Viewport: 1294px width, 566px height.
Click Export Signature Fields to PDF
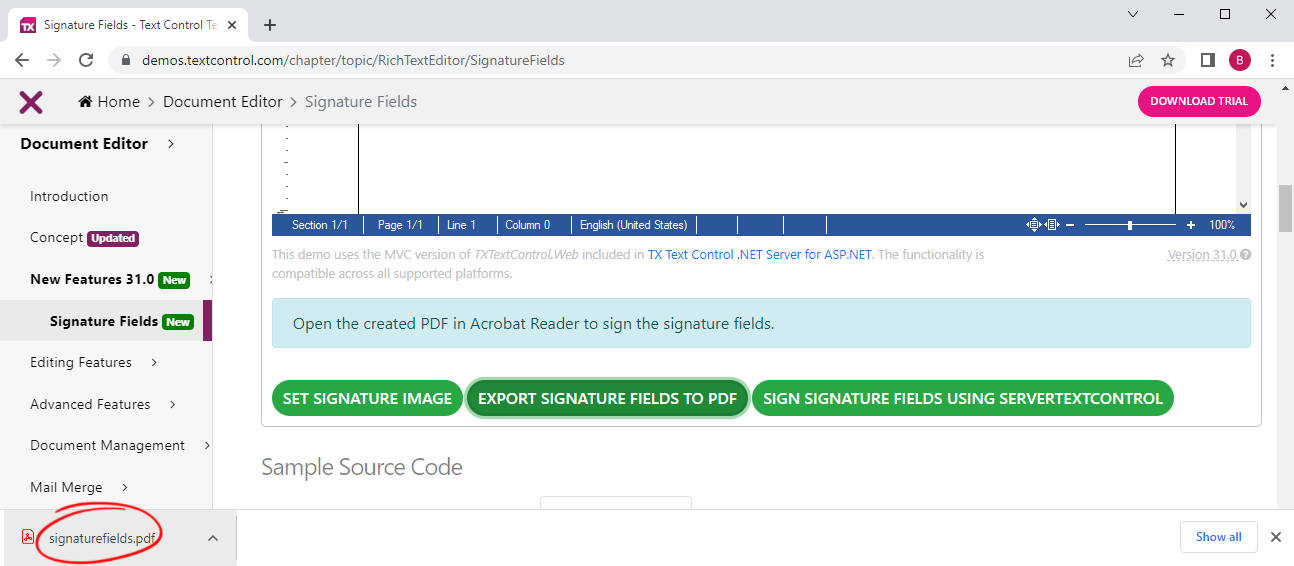pos(607,398)
